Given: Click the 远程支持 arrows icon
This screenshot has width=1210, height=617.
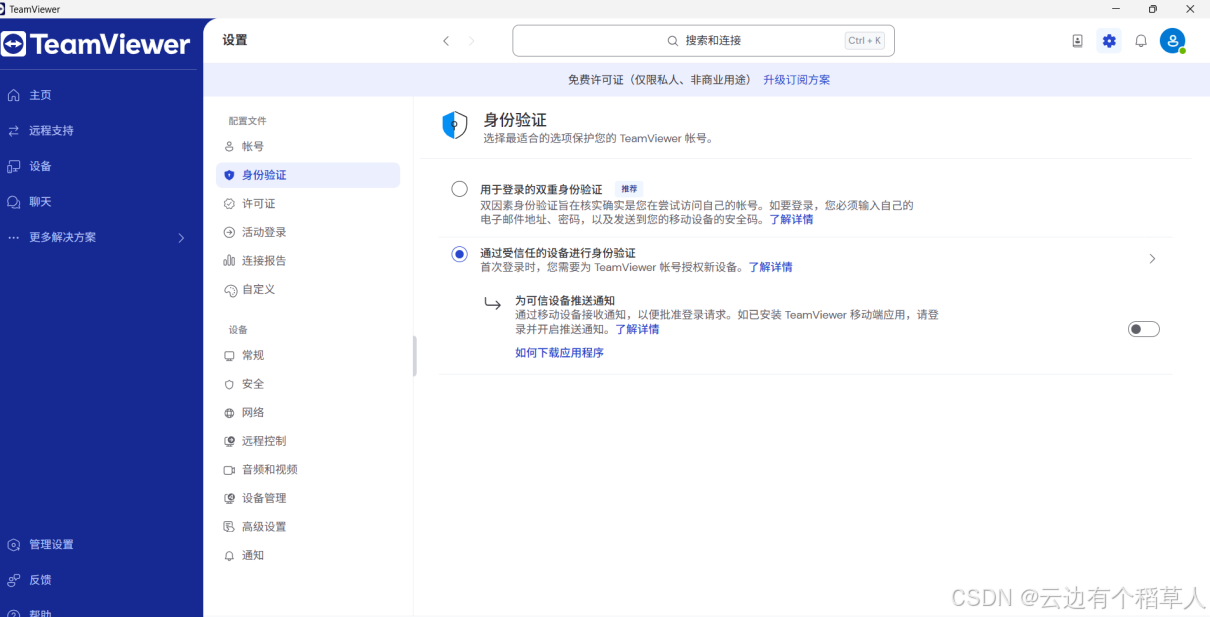Looking at the screenshot, I should [14, 130].
